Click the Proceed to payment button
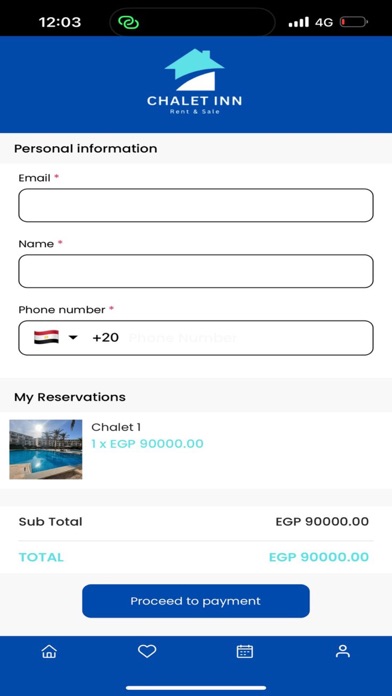The height and width of the screenshot is (696, 392). coord(196,601)
